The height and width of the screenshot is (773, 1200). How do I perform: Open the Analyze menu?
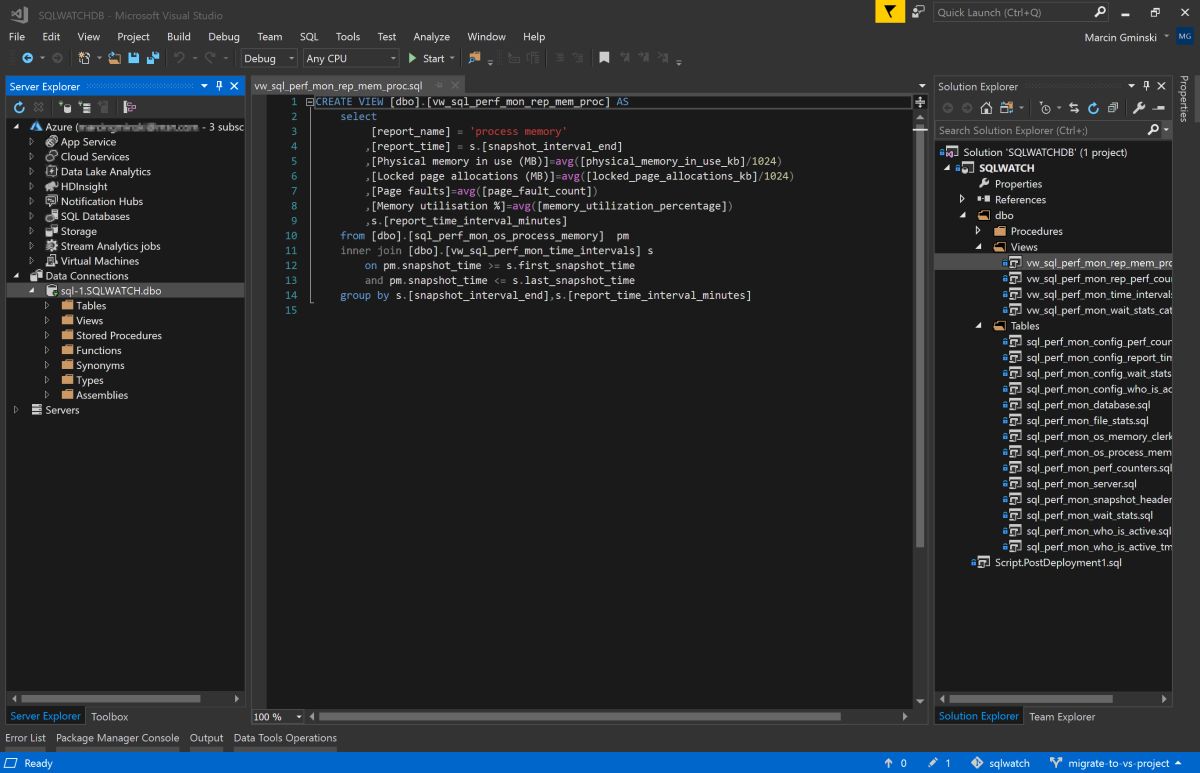coord(431,36)
